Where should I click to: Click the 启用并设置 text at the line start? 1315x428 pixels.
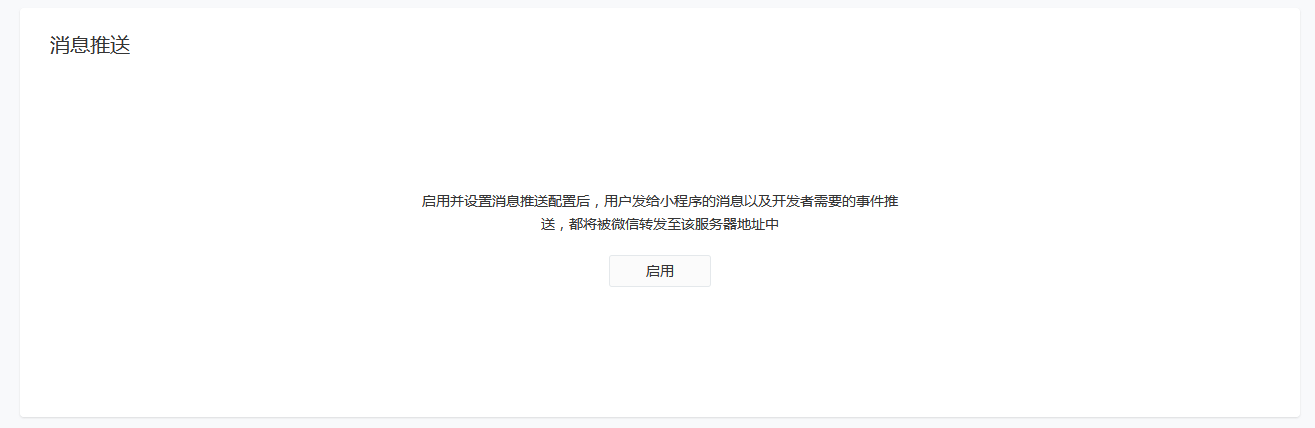tap(456, 201)
